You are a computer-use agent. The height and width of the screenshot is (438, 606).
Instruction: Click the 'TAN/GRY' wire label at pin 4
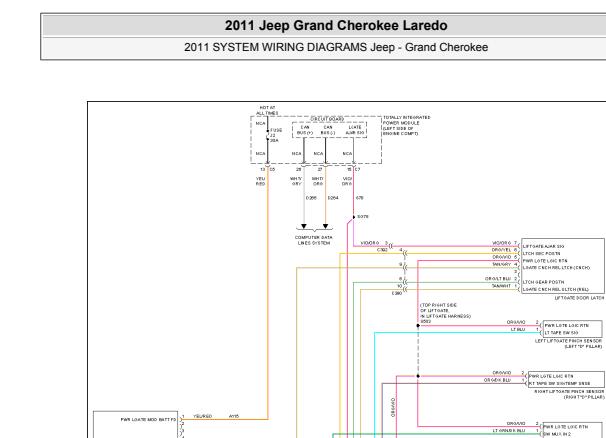502,264
